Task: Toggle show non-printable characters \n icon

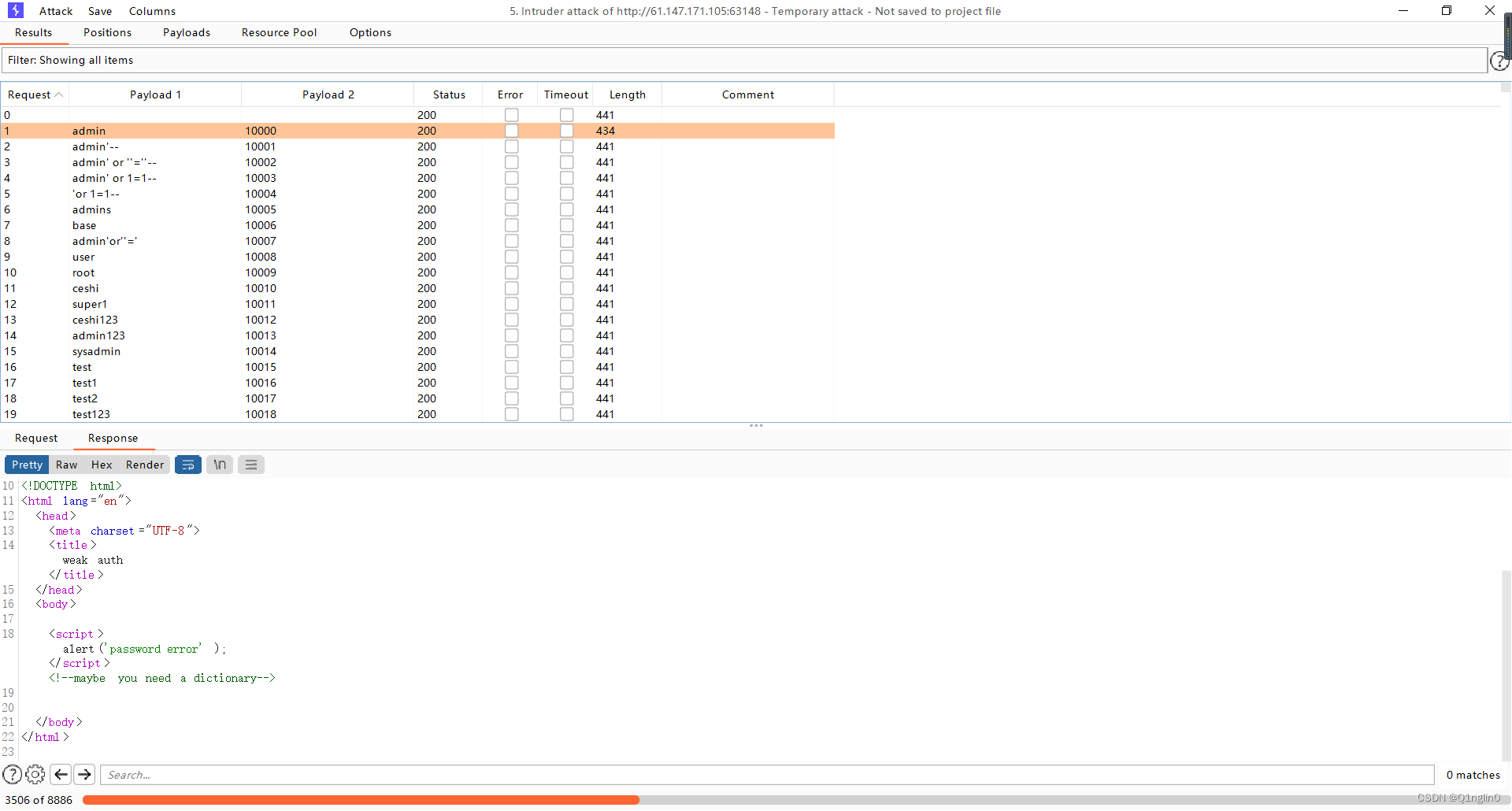Action: tap(220, 465)
